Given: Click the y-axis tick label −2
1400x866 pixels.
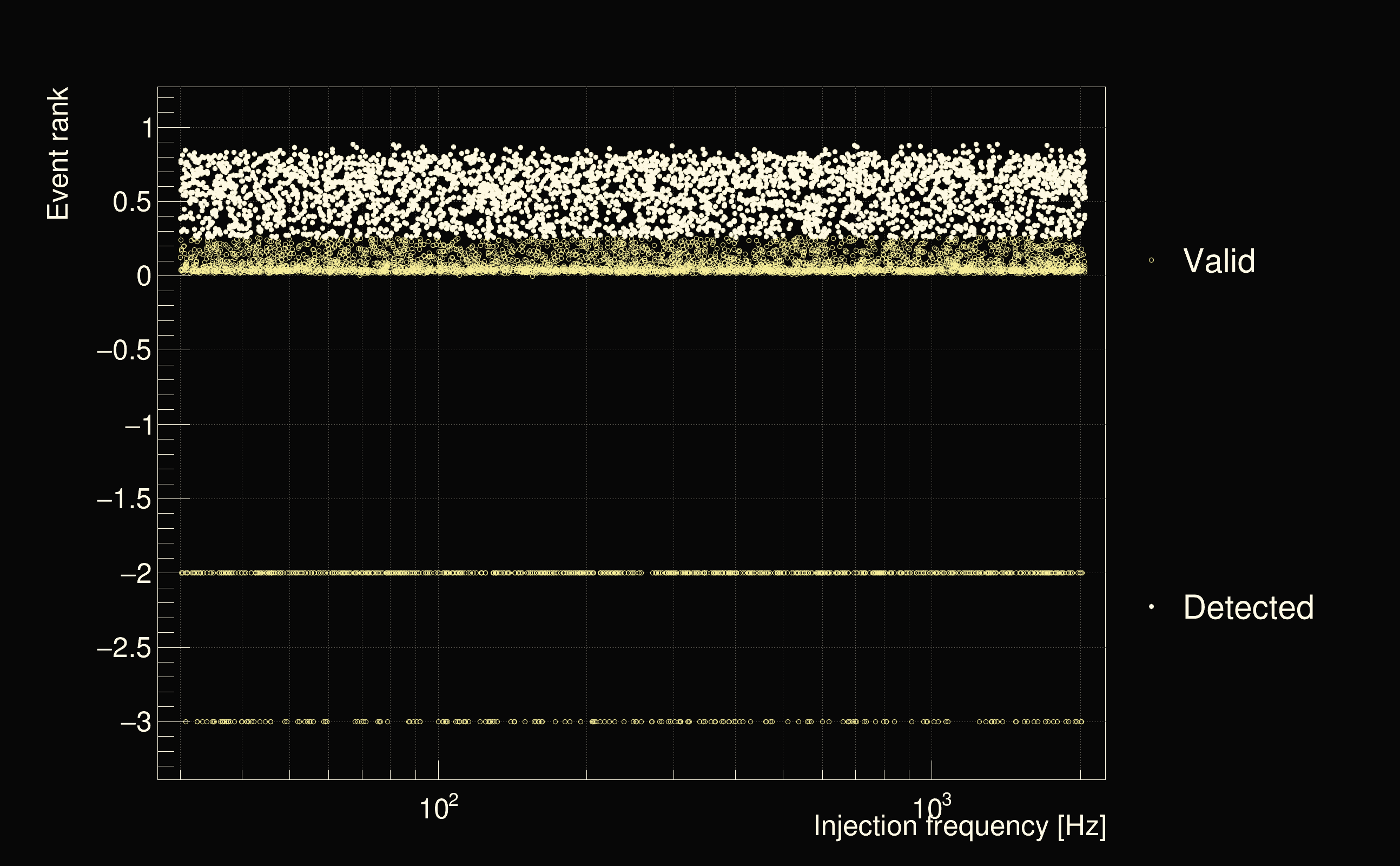Looking at the screenshot, I should coord(136,573).
